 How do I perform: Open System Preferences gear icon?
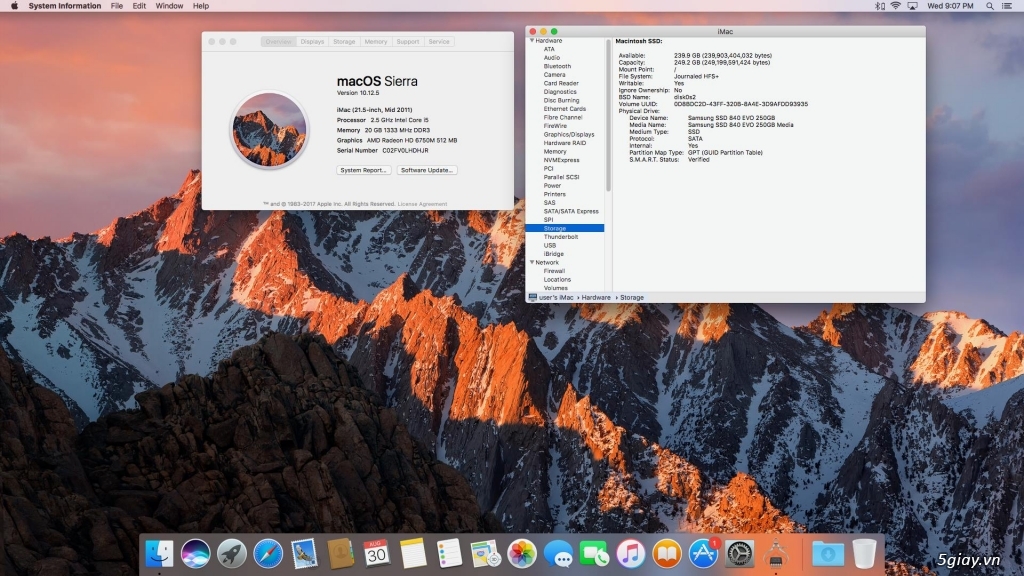[x=739, y=554]
